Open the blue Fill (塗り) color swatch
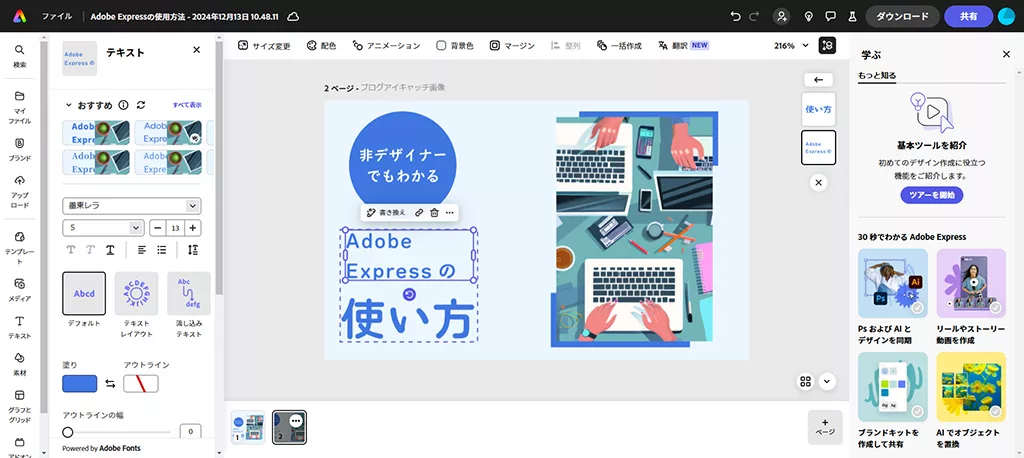This screenshot has width=1024, height=458. [80, 384]
